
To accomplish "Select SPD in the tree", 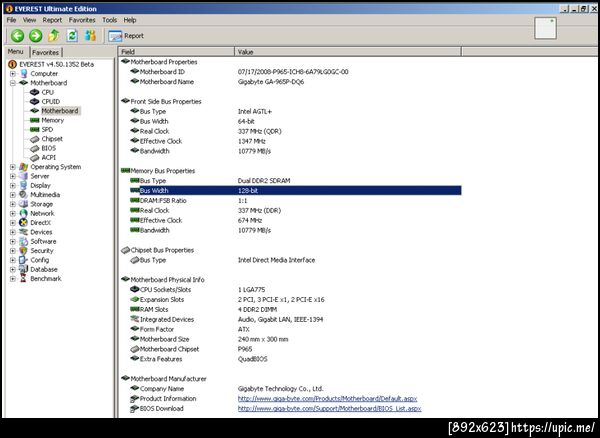I will (x=47, y=129).
